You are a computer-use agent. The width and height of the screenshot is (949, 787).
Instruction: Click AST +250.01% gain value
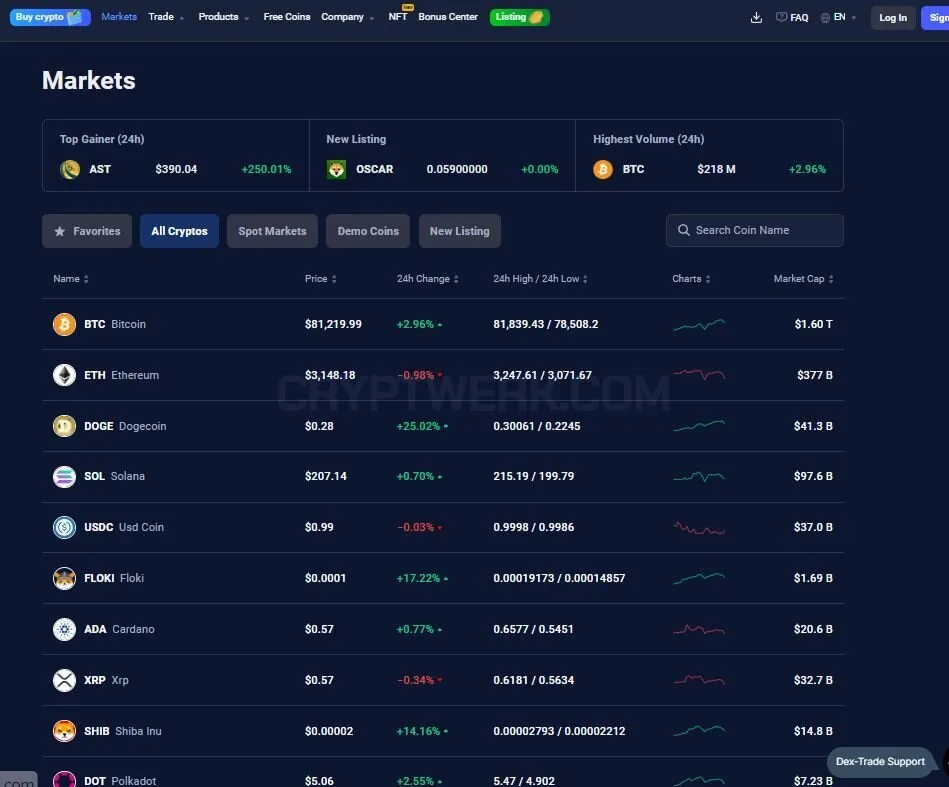266,170
